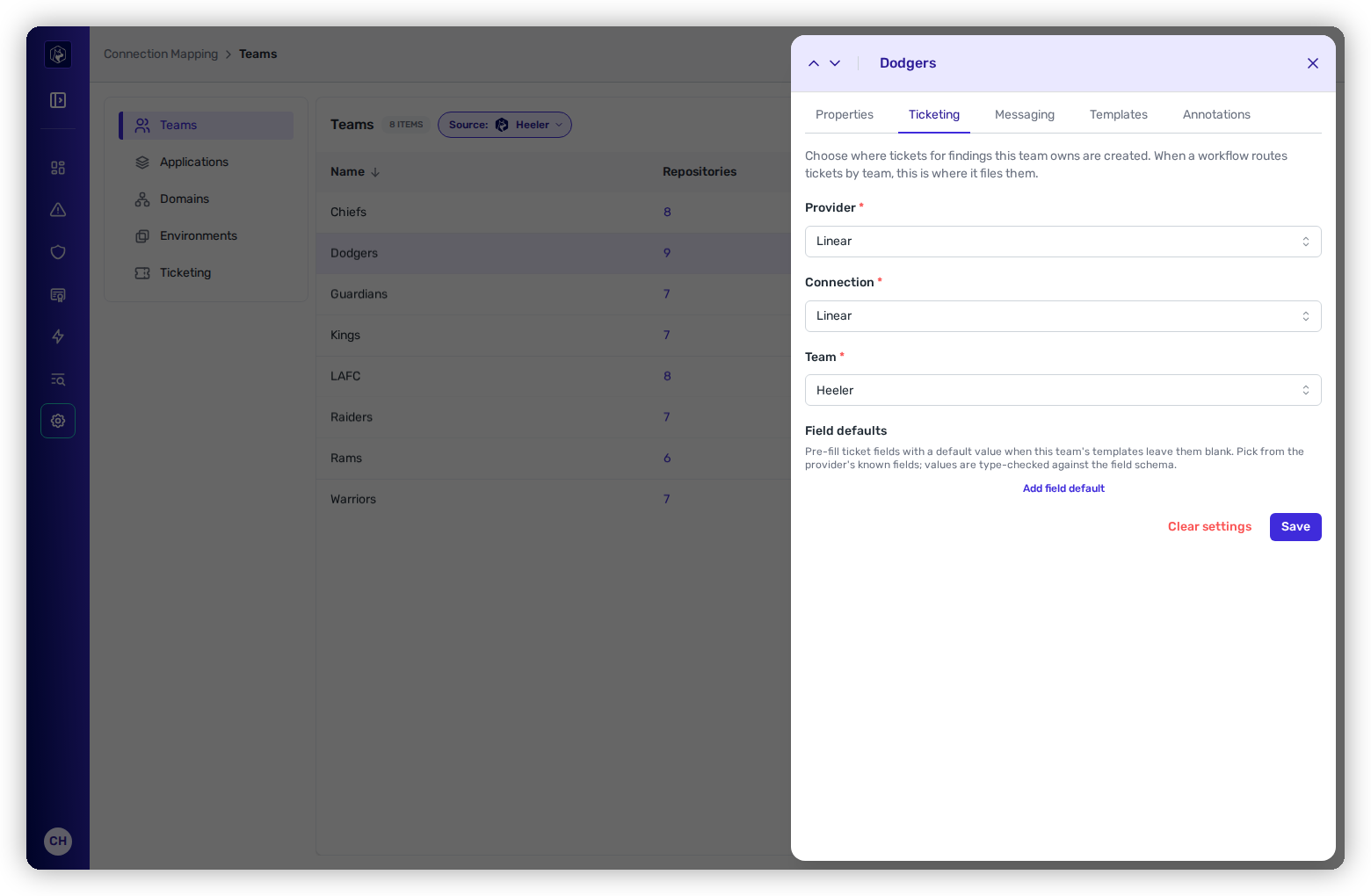Toggle the sidebar collapse panel icon
This screenshot has width=1371, height=896.
point(58,100)
